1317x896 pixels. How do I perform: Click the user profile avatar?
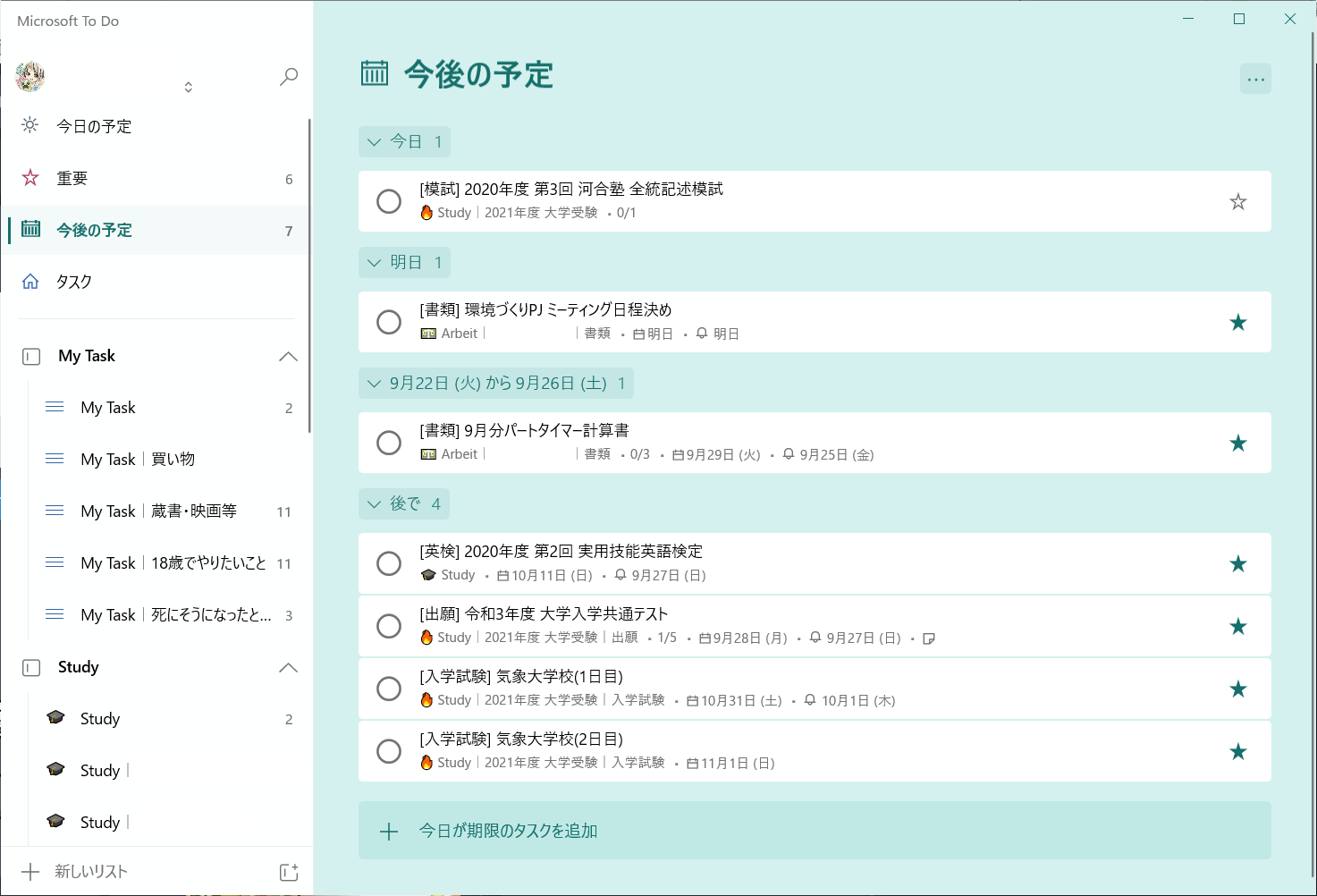pyautogui.click(x=30, y=77)
